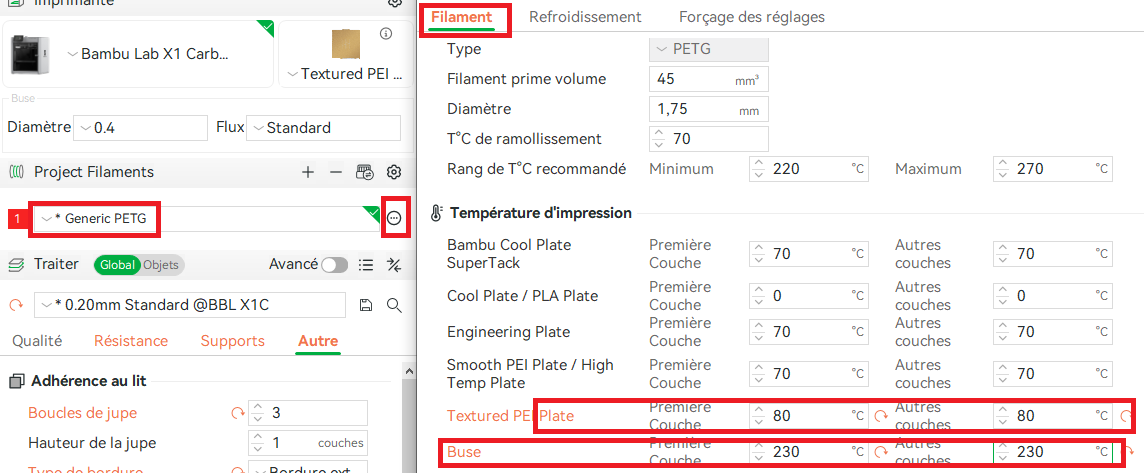Click the AMS sync icon beside the minus

point(365,172)
